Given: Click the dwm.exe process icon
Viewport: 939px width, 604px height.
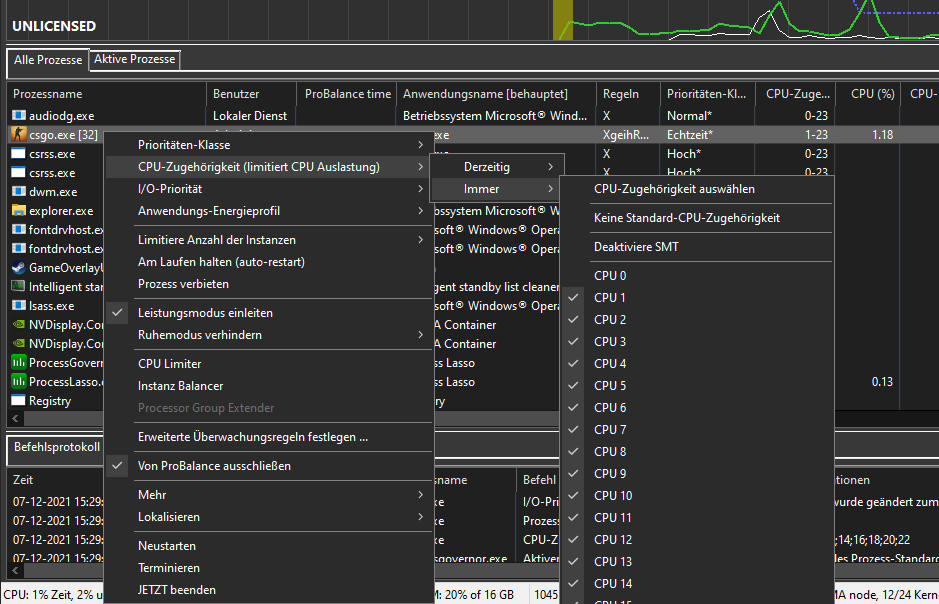Looking at the screenshot, I should coord(19,192).
